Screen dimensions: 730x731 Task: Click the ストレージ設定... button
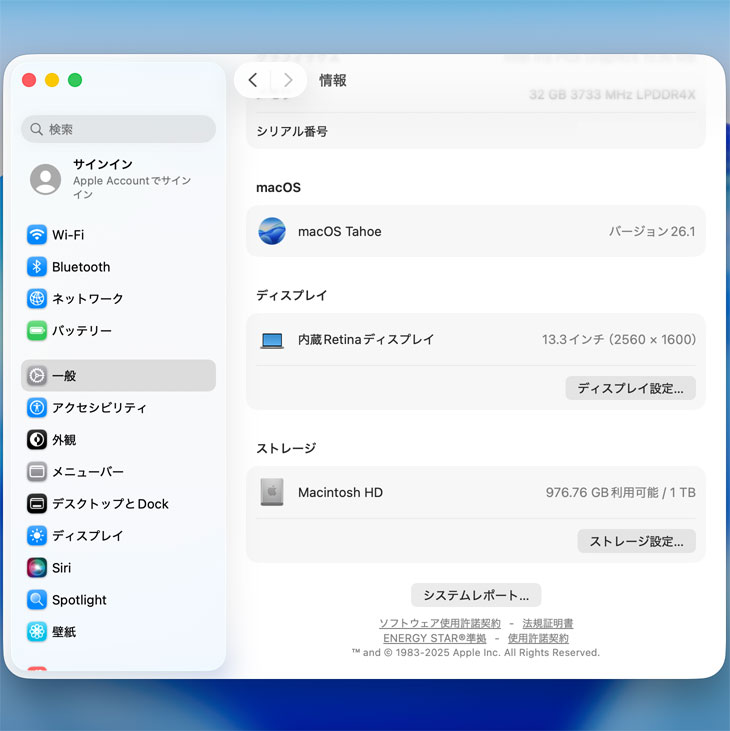point(636,541)
